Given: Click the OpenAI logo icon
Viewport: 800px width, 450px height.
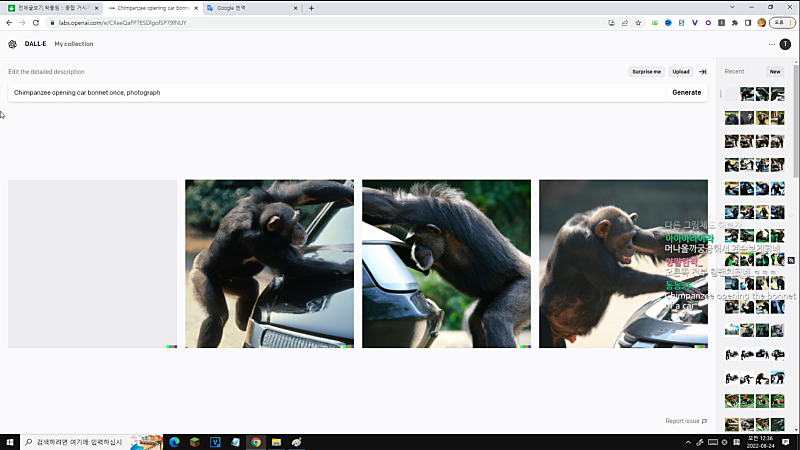Looking at the screenshot, I should pos(12,44).
